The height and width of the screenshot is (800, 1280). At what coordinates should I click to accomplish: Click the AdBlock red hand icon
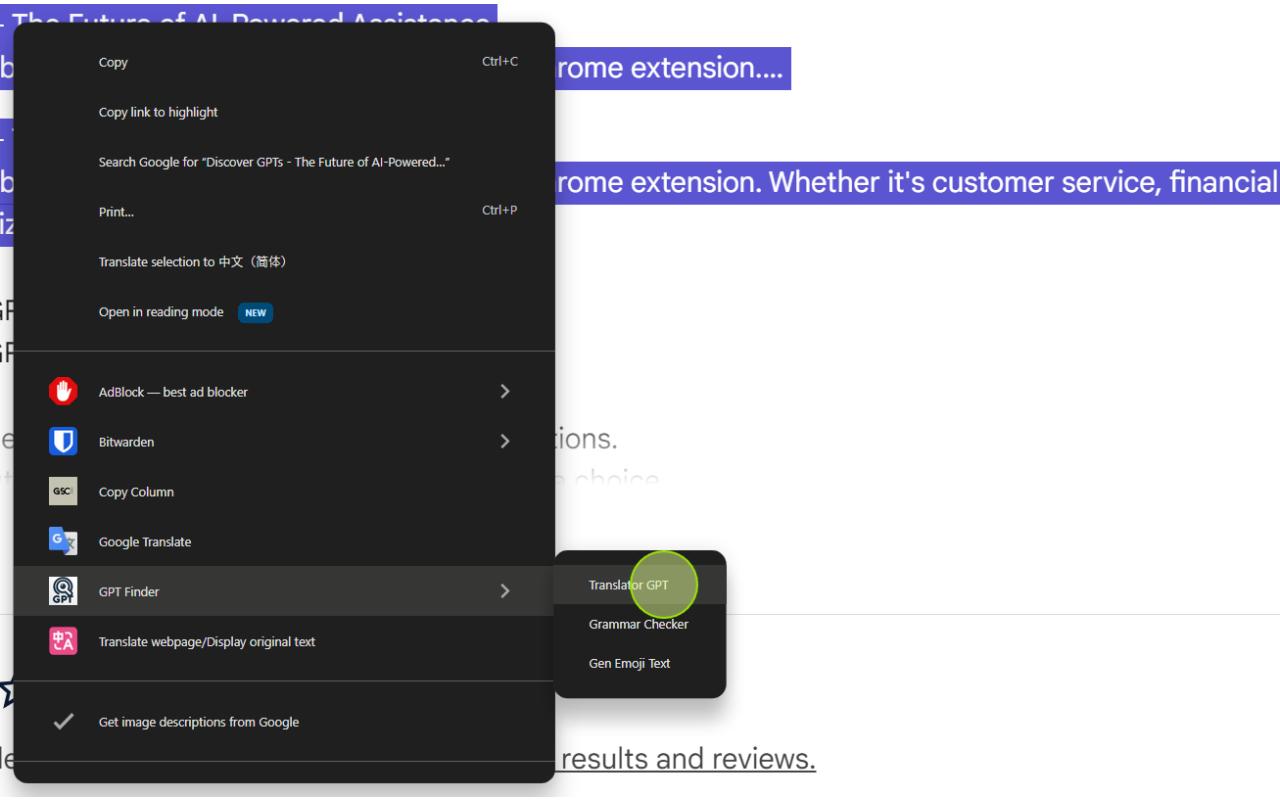[x=63, y=391]
